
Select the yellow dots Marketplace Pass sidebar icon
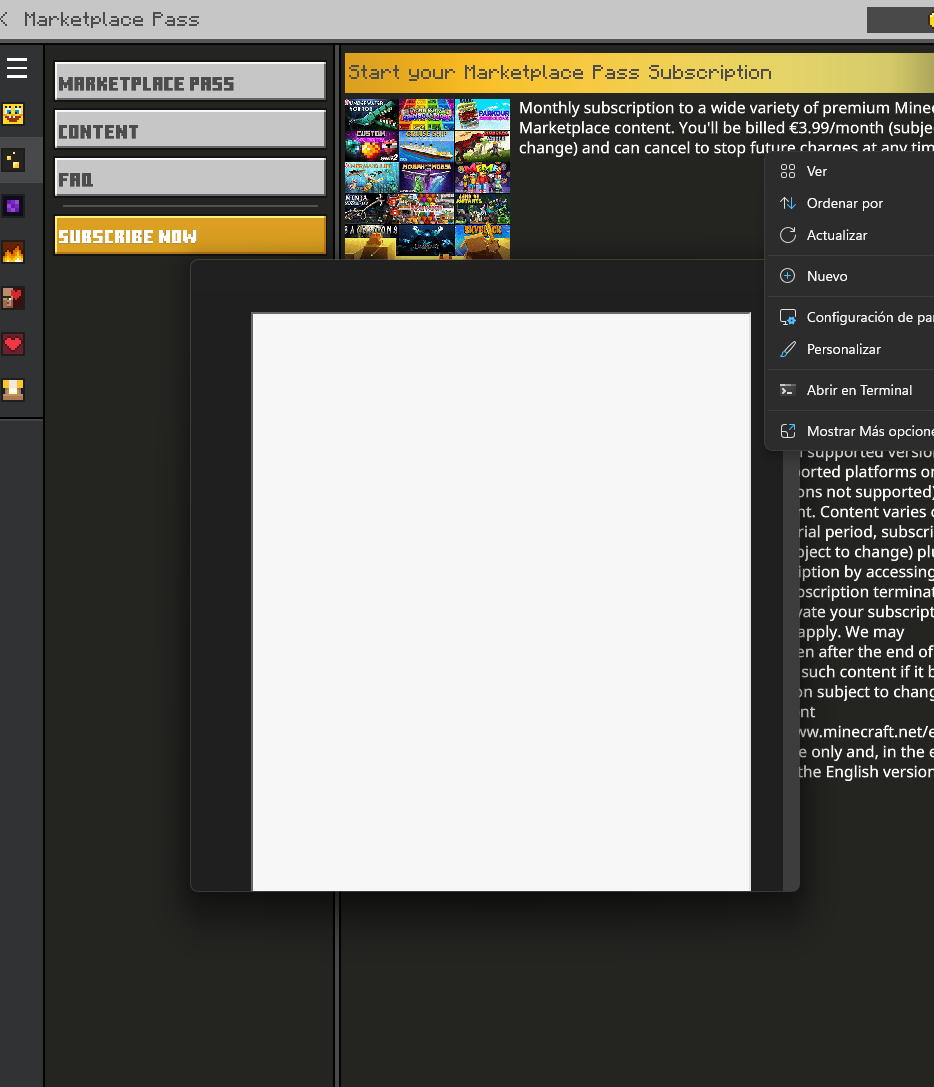pyautogui.click(x=13, y=160)
